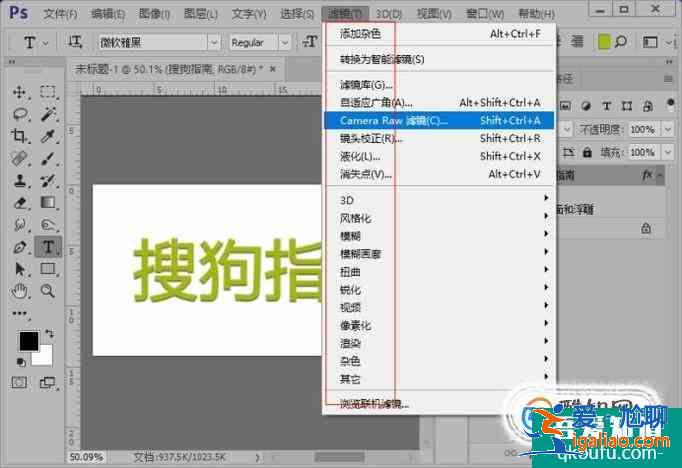Choose 转换为智能滤镜(S) menu item

(x=439, y=59)
